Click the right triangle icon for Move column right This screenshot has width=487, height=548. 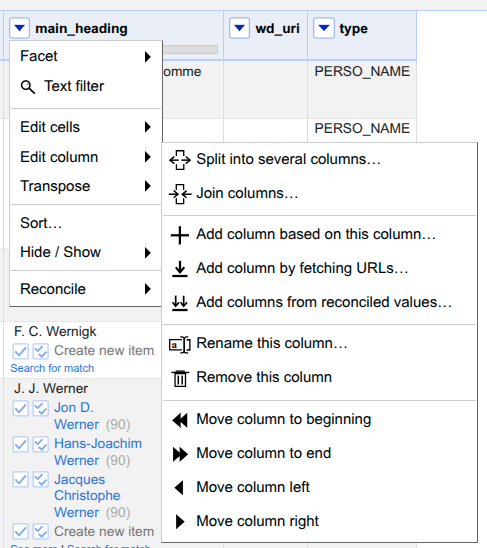tap(180, 521)
